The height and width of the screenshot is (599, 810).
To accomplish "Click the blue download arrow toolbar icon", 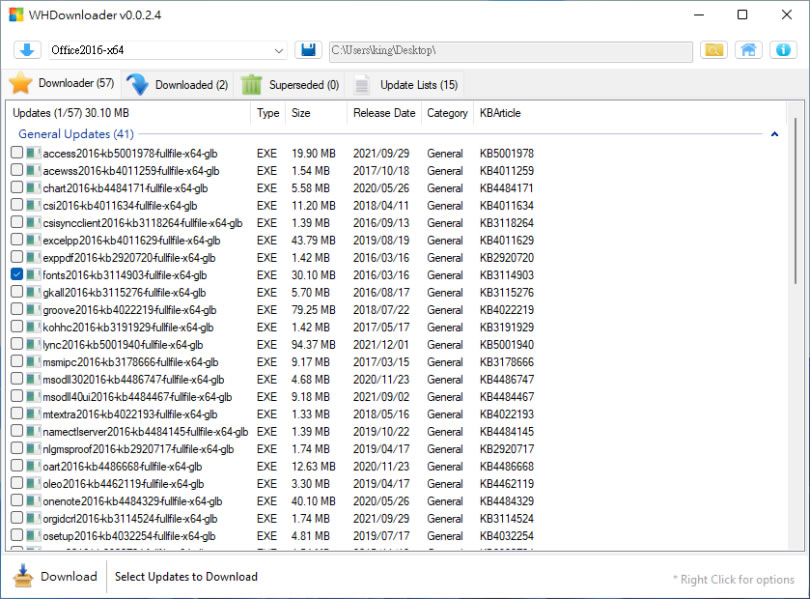I will (27, 50).
